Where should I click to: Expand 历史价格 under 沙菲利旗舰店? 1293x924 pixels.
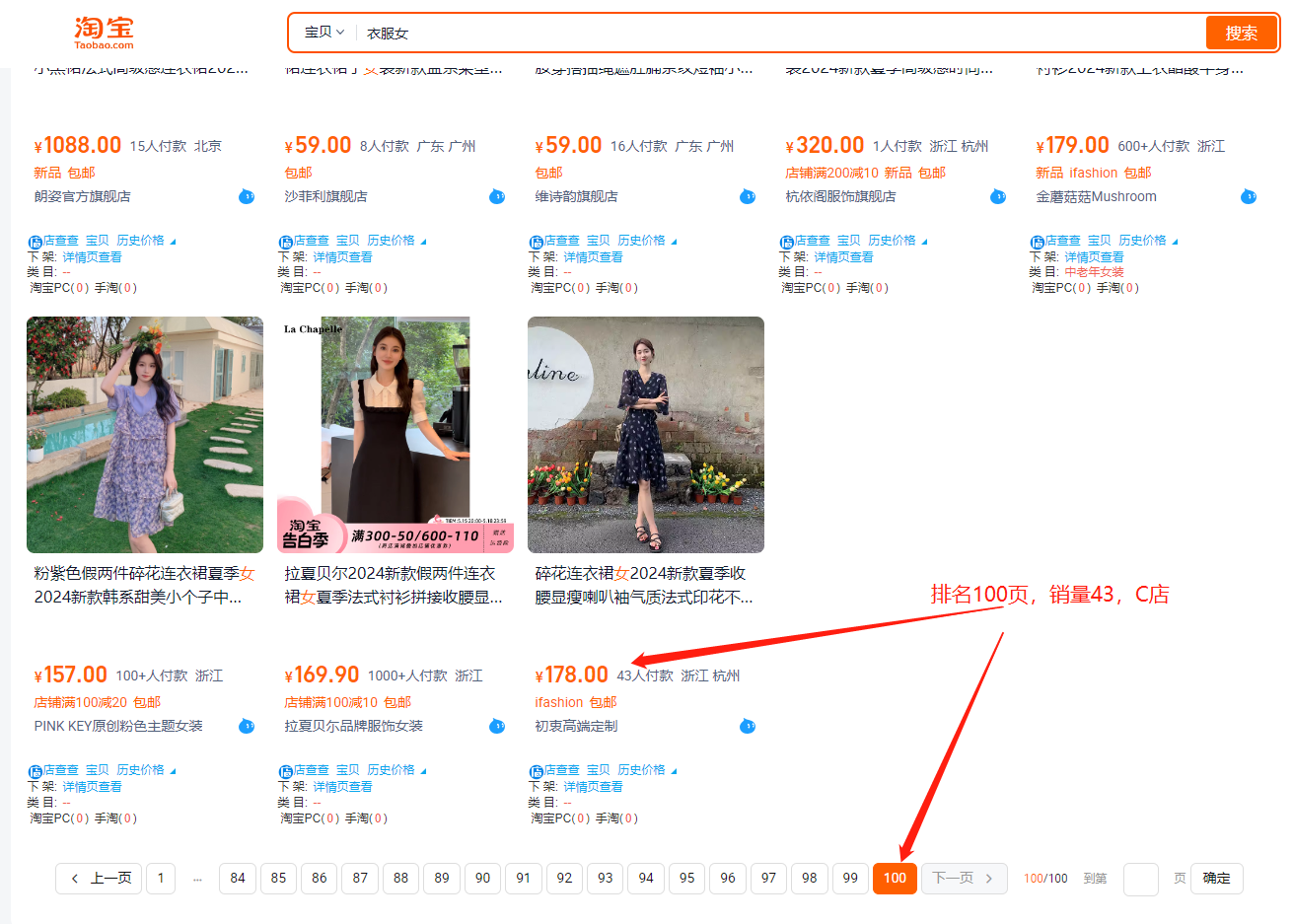[396, 241]
